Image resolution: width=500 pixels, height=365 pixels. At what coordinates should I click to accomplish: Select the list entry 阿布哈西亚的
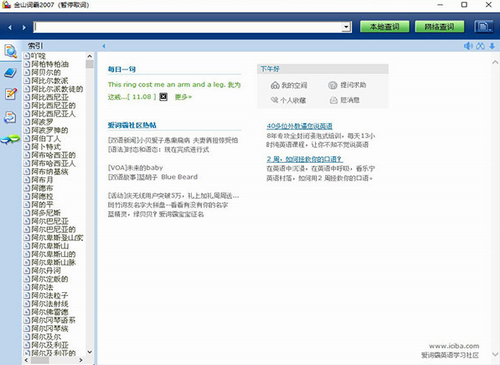point(53,155)
